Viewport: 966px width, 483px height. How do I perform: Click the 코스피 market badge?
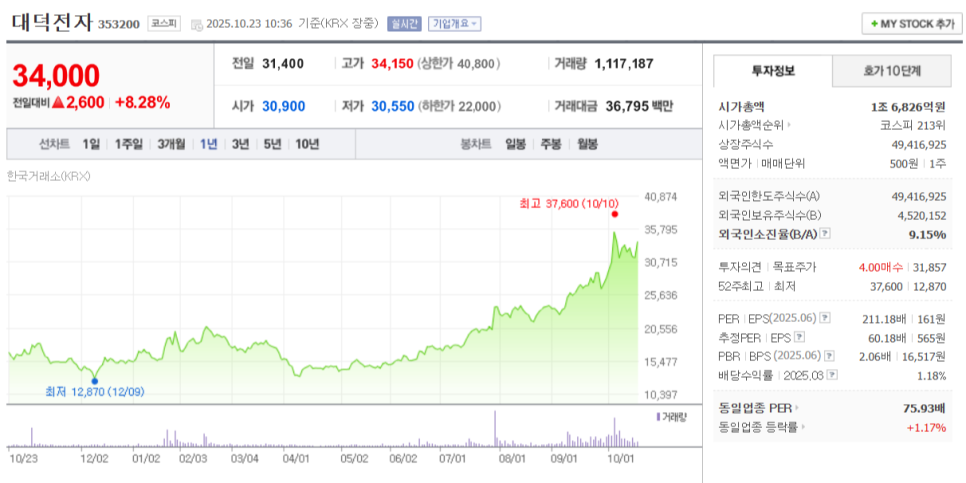tap(163, 24)
